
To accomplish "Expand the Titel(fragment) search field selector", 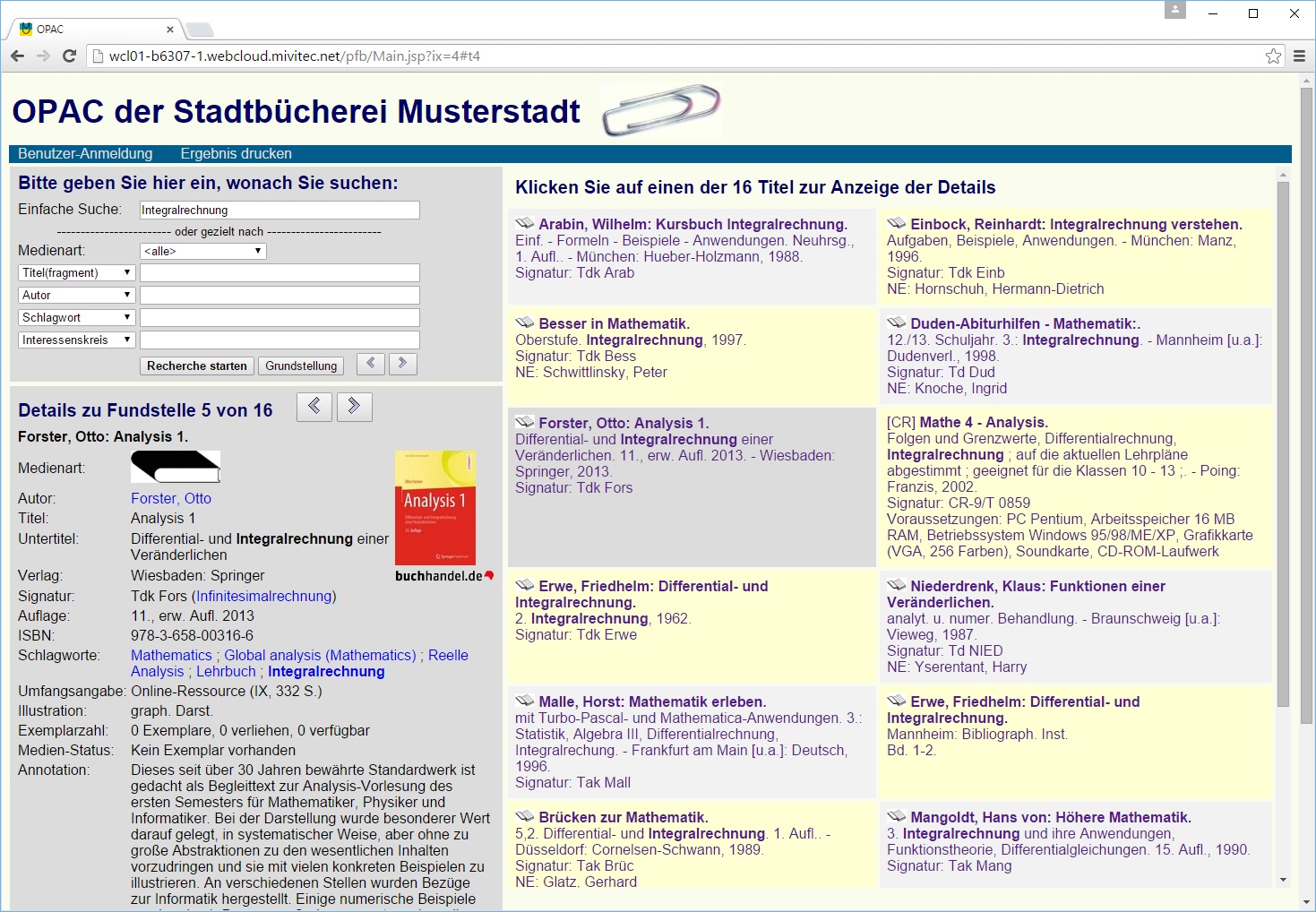I will tap(76, 272).
